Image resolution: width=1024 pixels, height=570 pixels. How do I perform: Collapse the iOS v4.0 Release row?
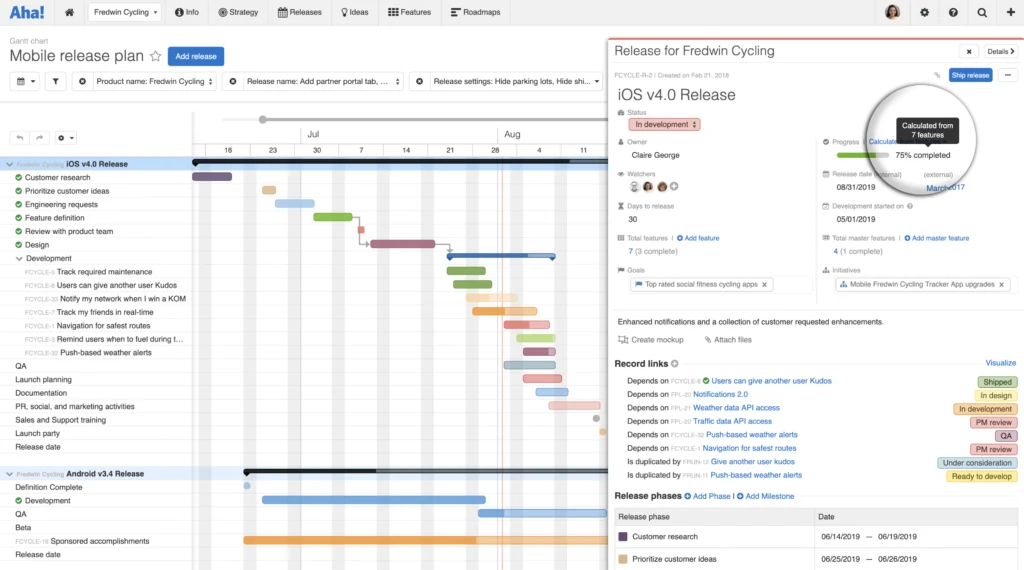[x=9, y=165]
